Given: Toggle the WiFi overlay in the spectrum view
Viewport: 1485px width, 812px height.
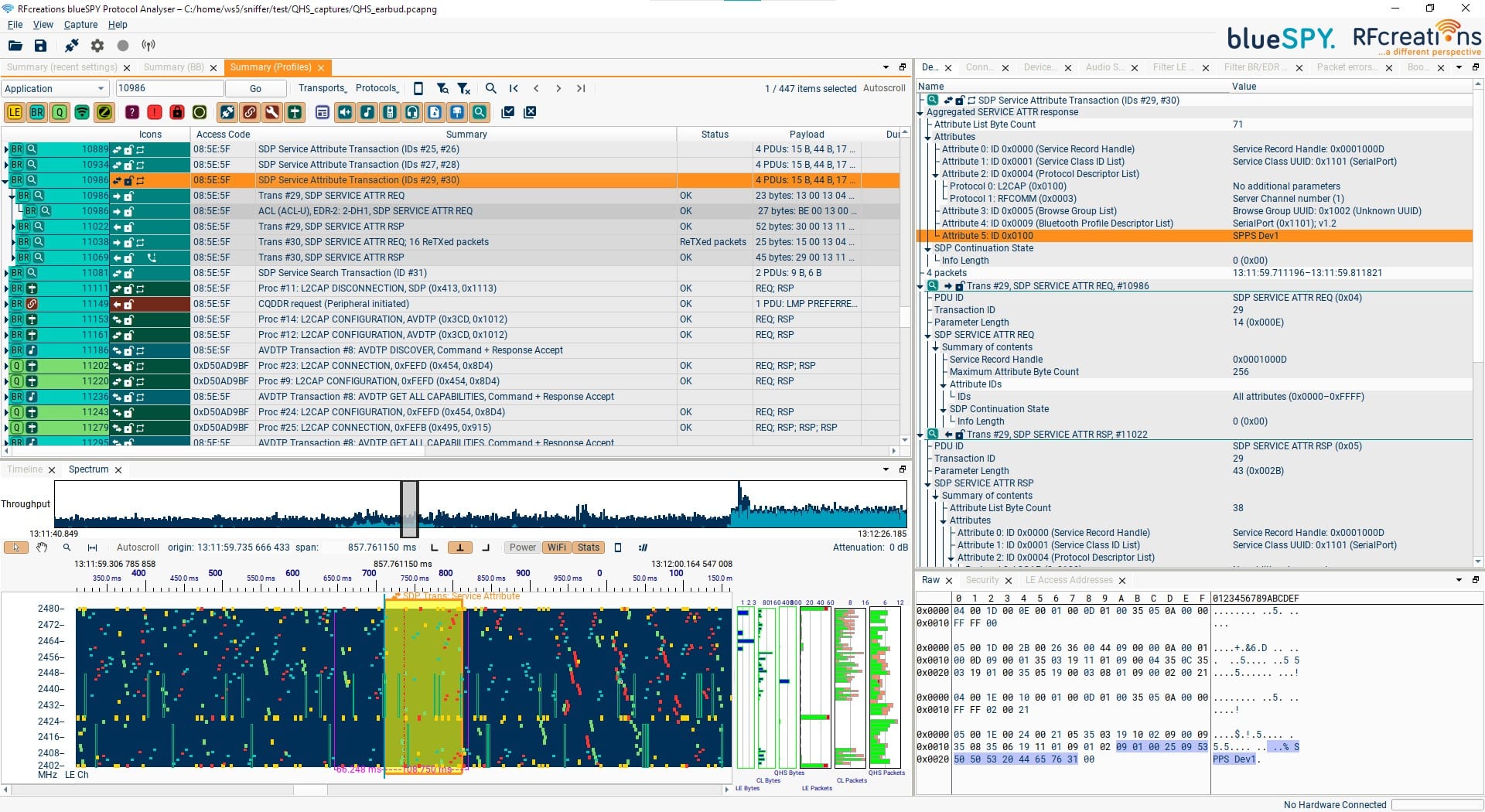Looking at the screenshot, I should pos(556,547).
